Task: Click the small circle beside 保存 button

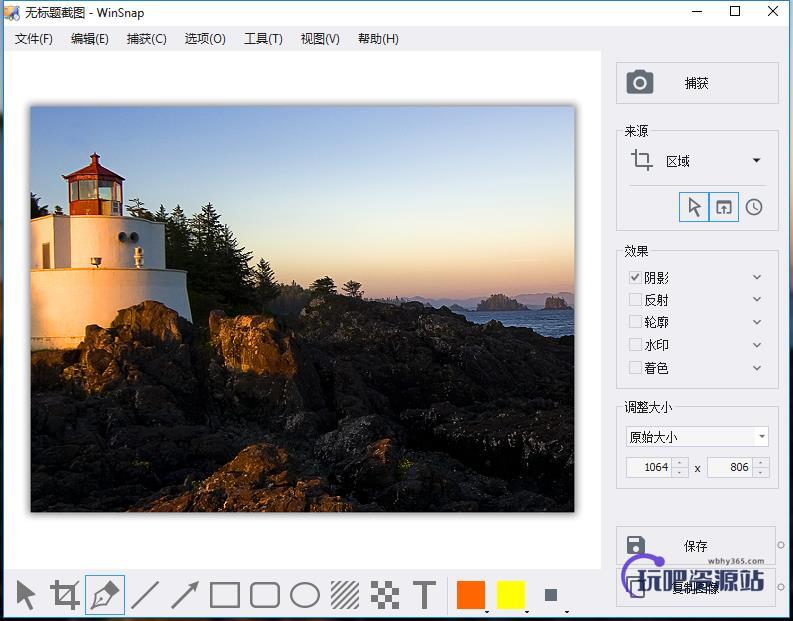Action: 781,545
